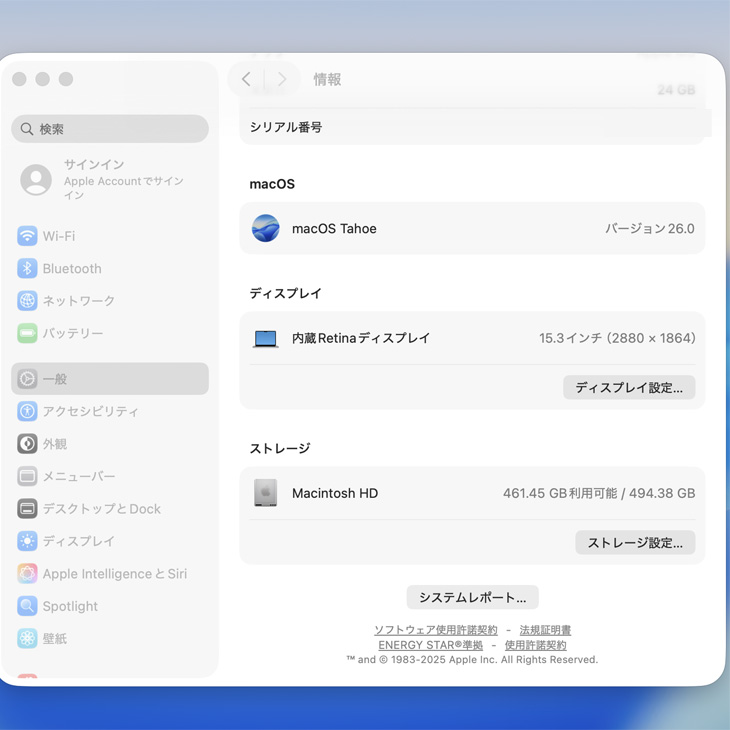Click the ストレージ設定... button
730x730 pixels.
635,543
